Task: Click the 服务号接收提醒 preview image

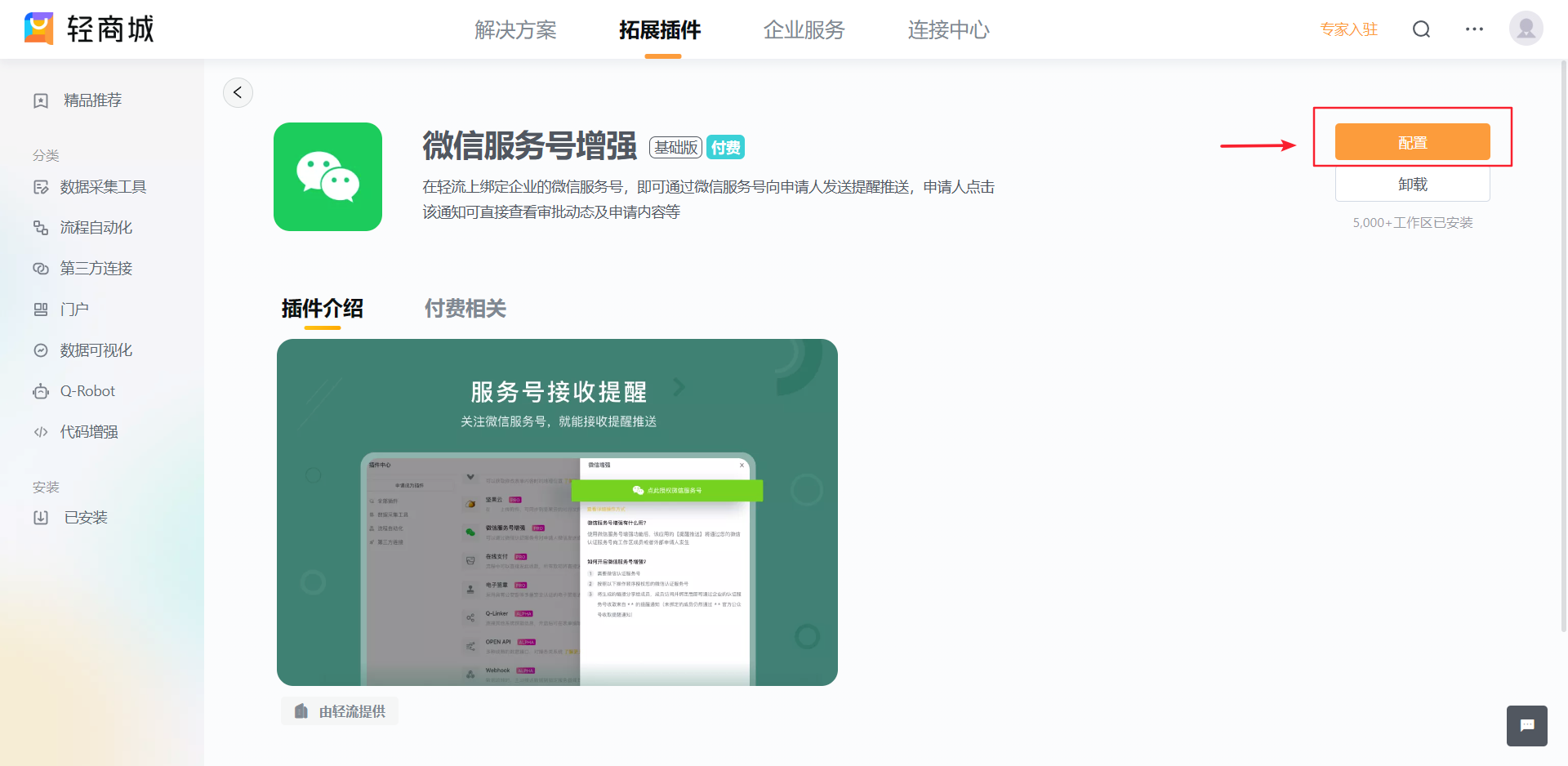Action: (x=557, y=512)
